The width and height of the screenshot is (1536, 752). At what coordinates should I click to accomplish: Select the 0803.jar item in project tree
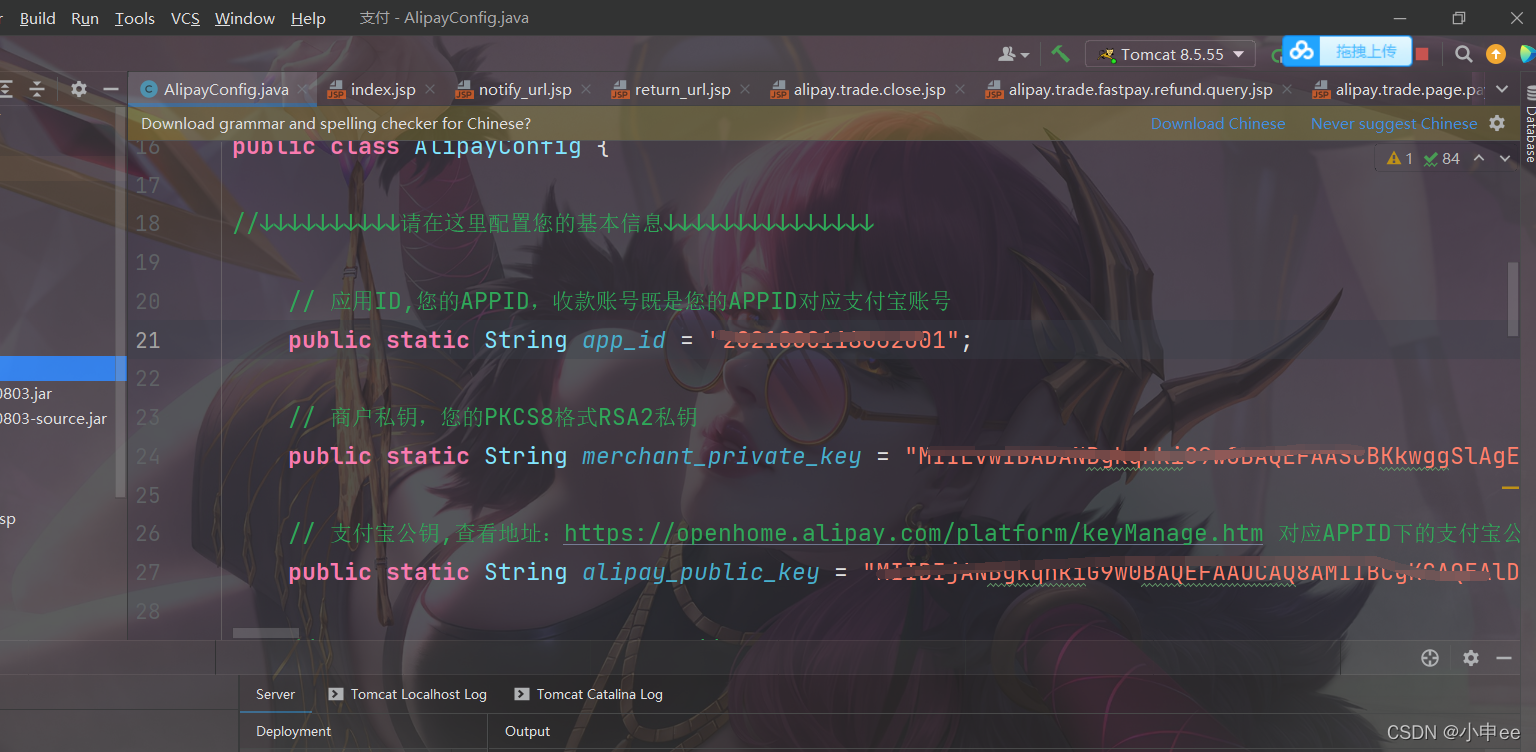(26, 394)
